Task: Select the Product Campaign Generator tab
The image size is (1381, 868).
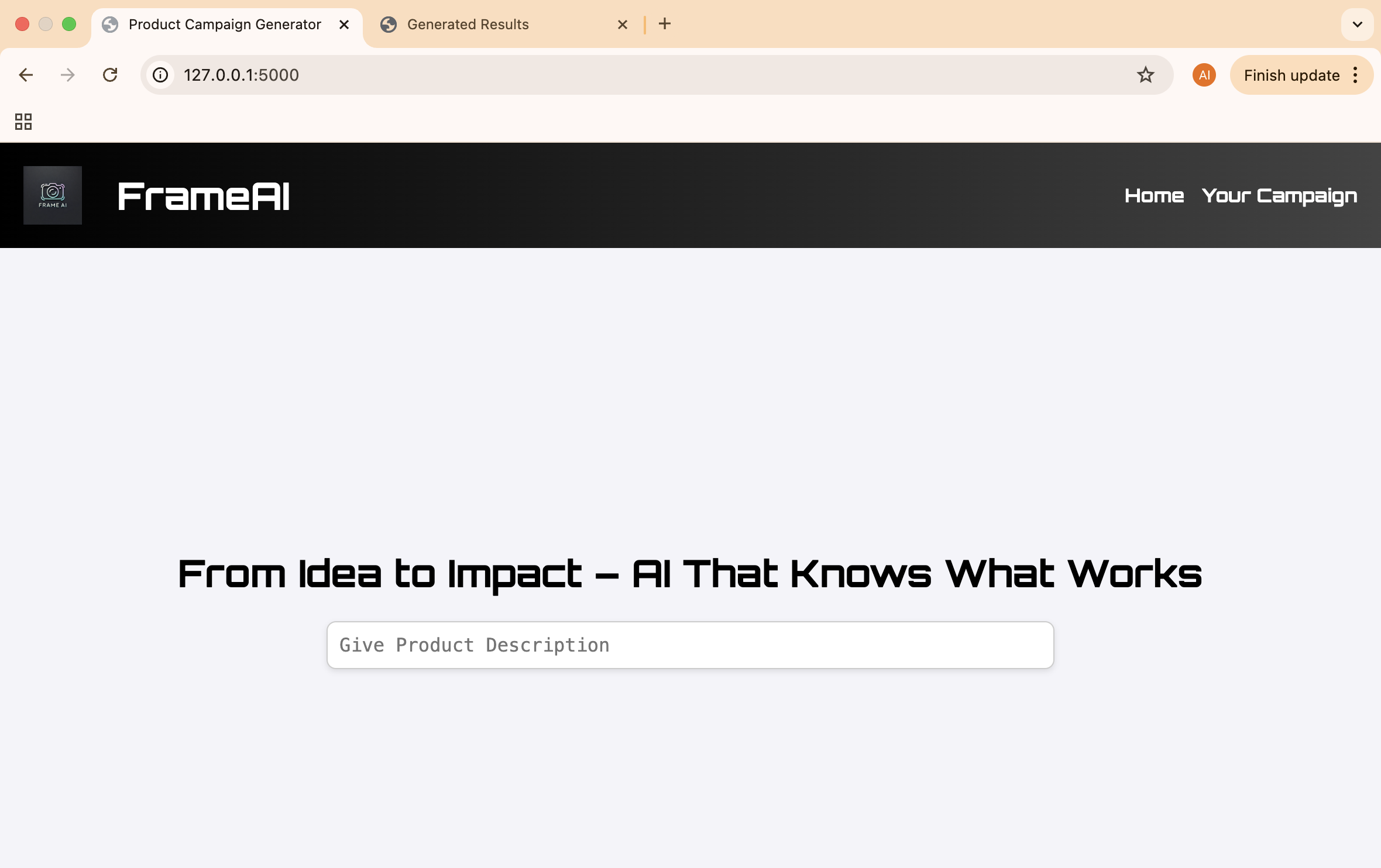Action: [225, 25]
